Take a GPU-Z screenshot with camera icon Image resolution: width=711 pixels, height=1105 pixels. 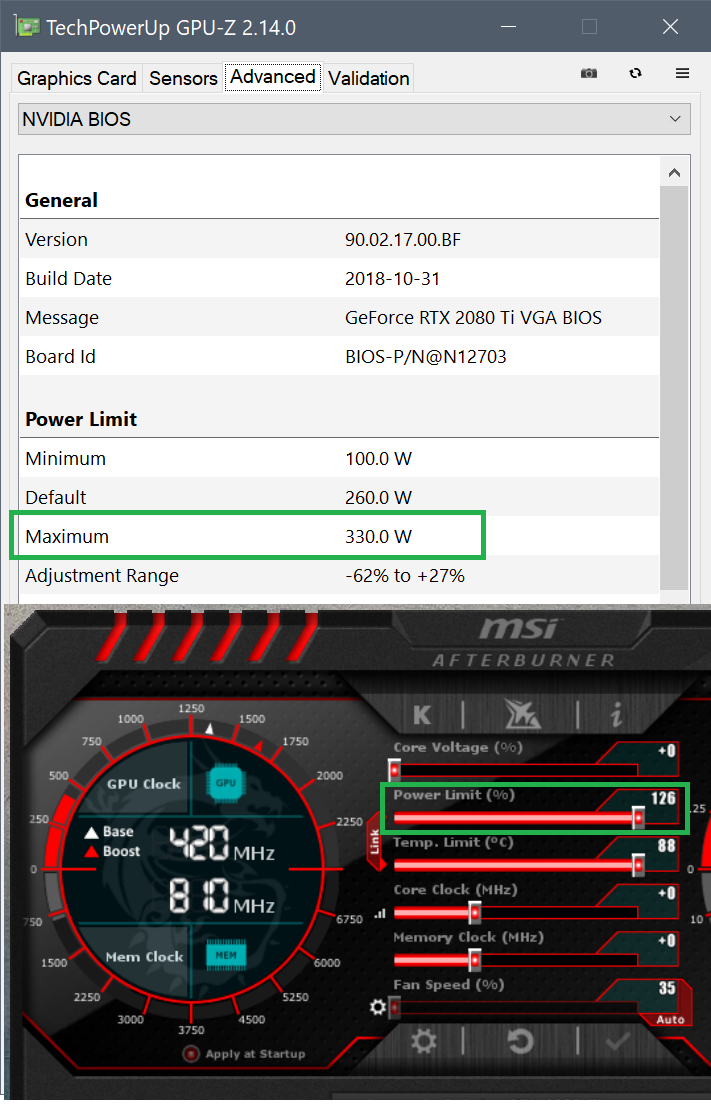pyautogui.click(x=588, y=73)
